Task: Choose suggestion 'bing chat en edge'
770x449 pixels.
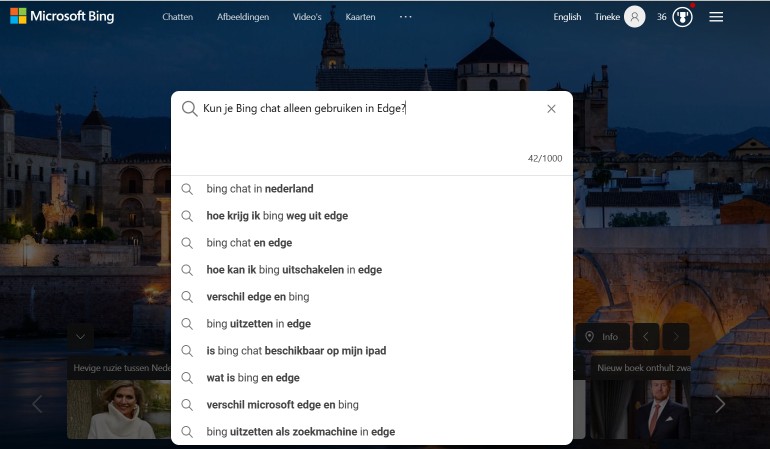Action: pos(372,243)
